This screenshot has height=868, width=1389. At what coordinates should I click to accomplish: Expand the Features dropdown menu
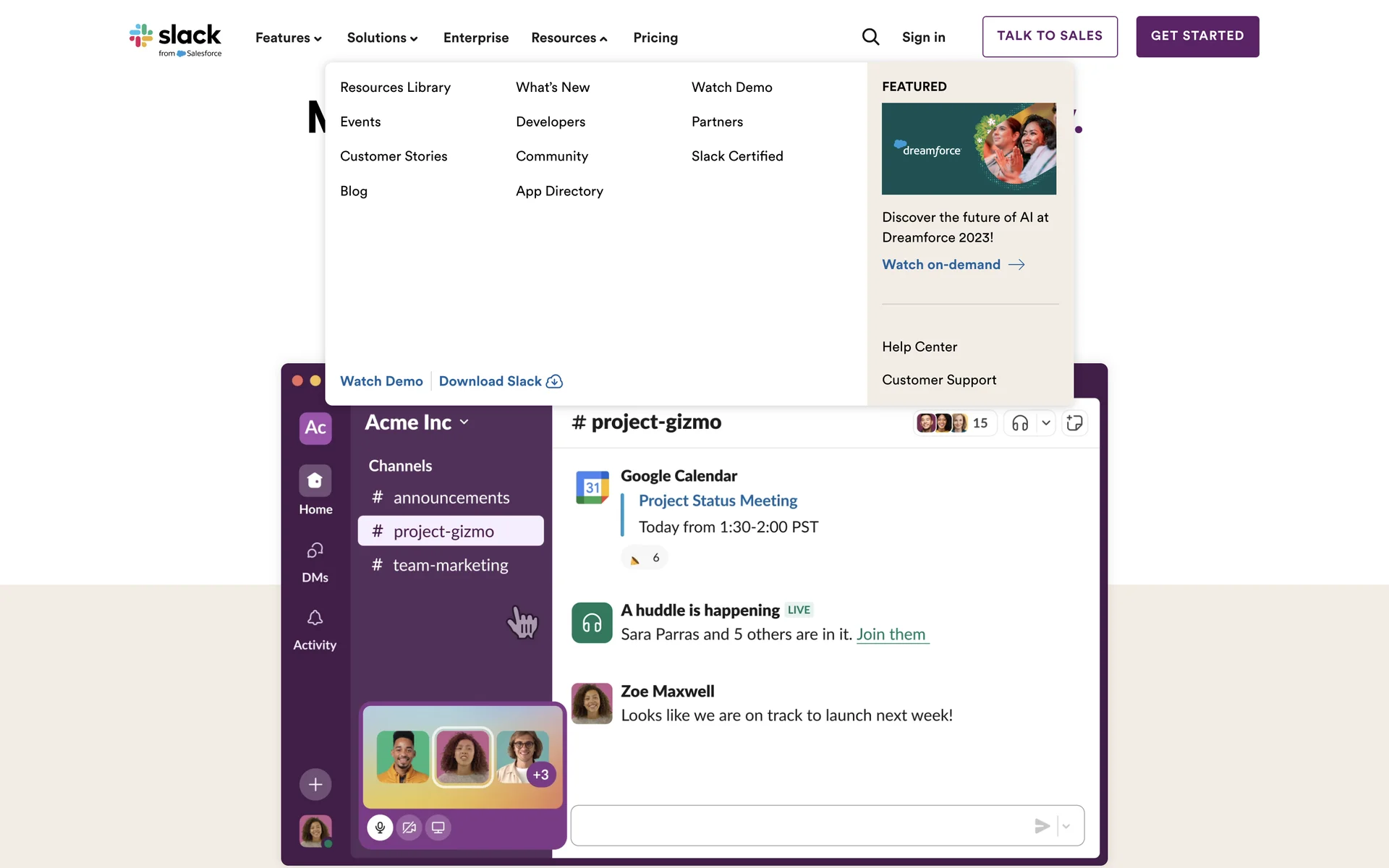point(288,38)
